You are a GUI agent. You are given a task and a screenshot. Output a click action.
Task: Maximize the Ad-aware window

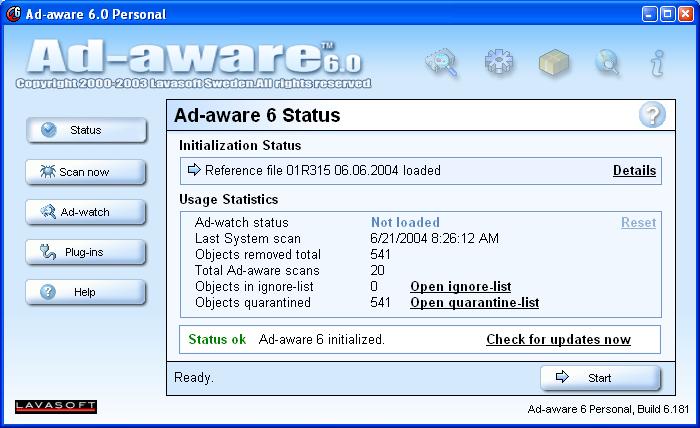[661, 14]
